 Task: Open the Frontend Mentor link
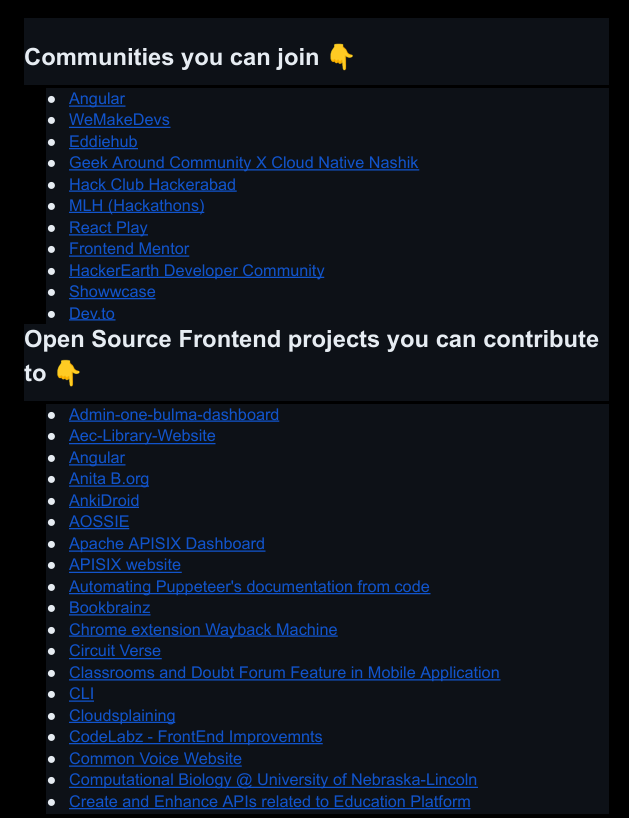point(128,249)
